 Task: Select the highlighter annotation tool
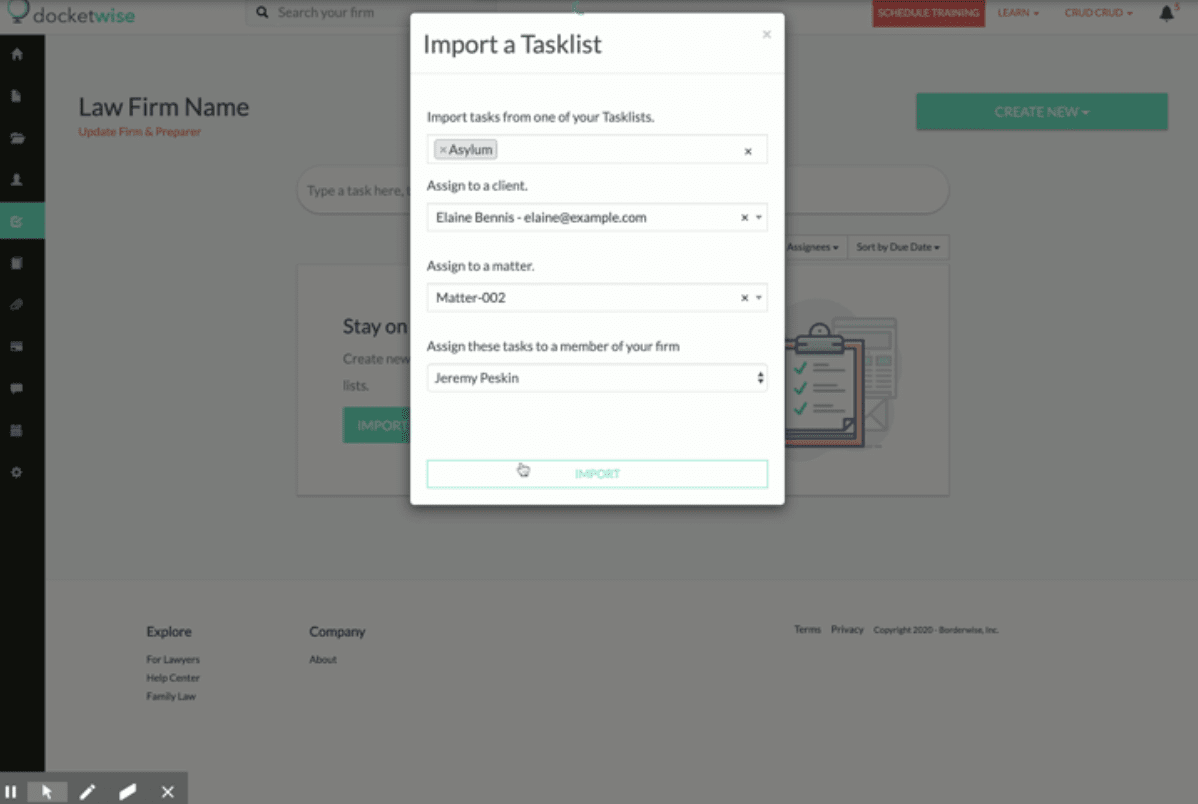(127, 790)
